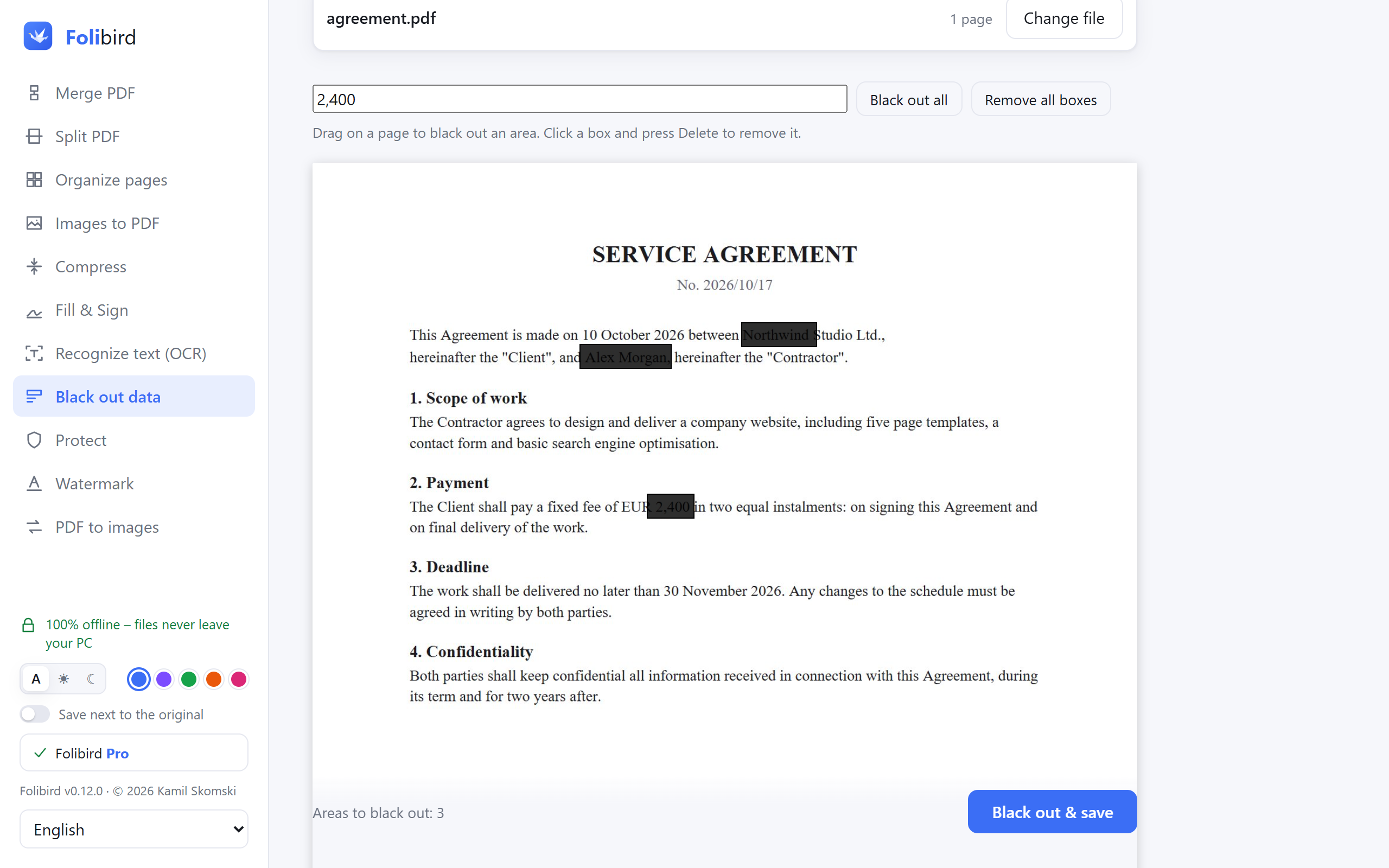
Task: Click 'Folibird v0.12.0' version text
Action: 61,790
